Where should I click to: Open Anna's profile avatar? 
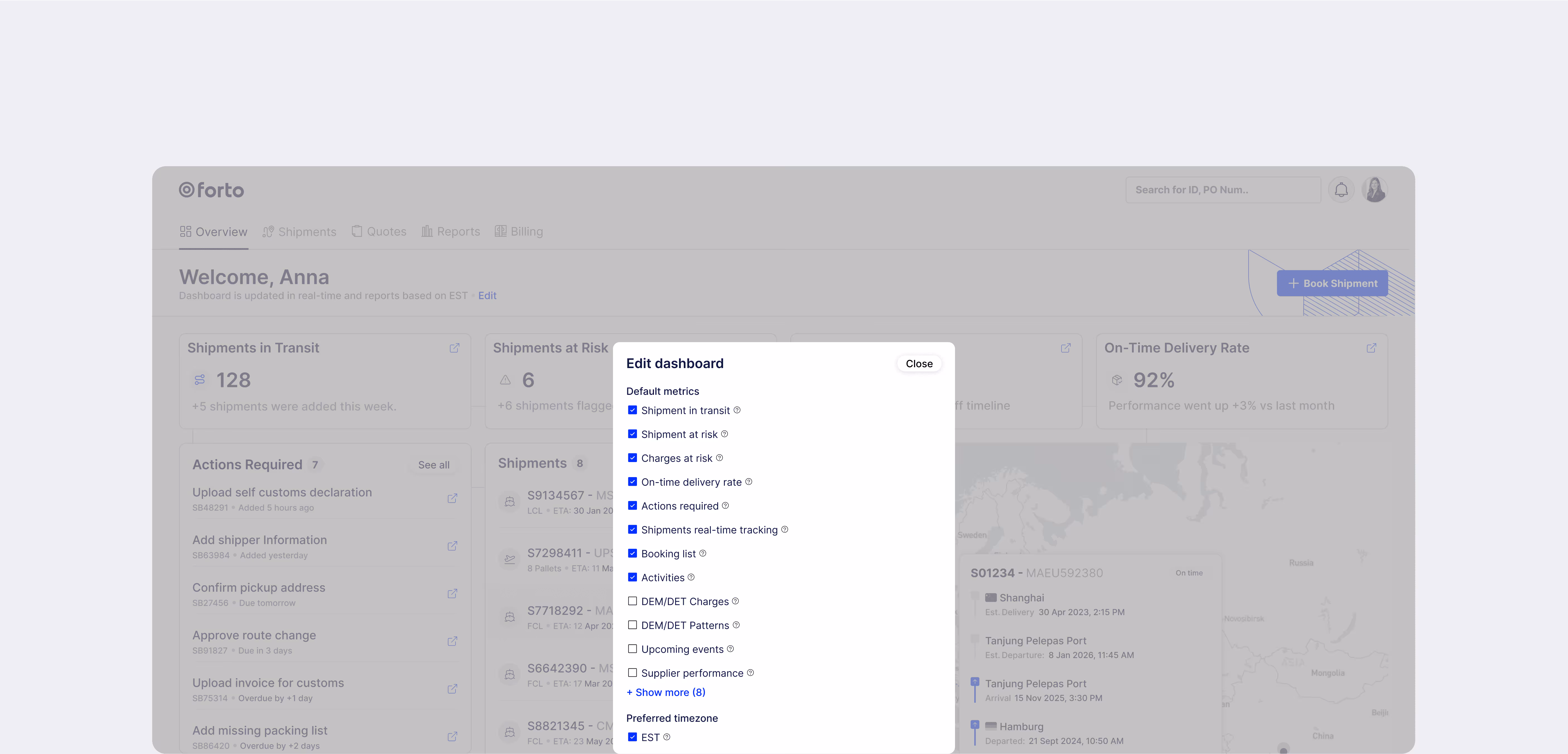pos(1375,190)
